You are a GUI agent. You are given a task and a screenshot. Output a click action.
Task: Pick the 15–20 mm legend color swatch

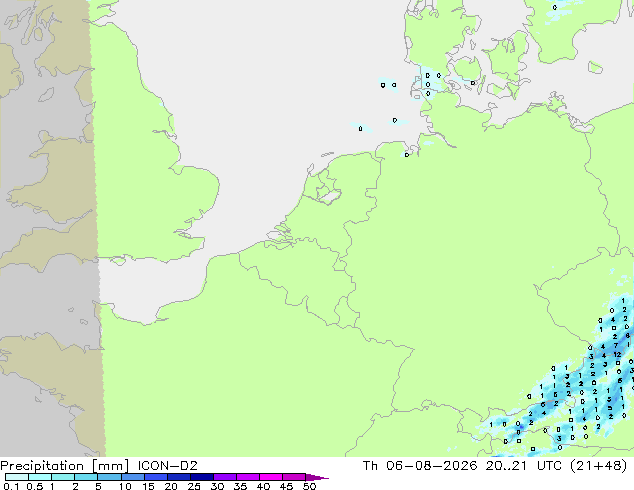click(155, 477)
